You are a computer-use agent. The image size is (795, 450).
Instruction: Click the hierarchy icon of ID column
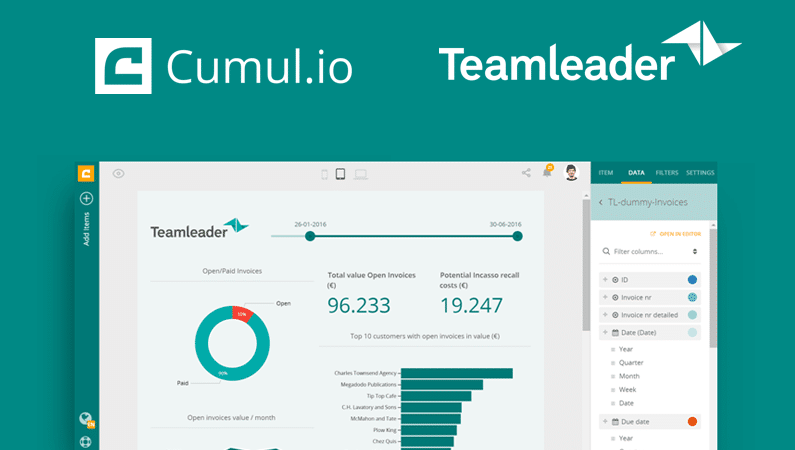(615, 280)
